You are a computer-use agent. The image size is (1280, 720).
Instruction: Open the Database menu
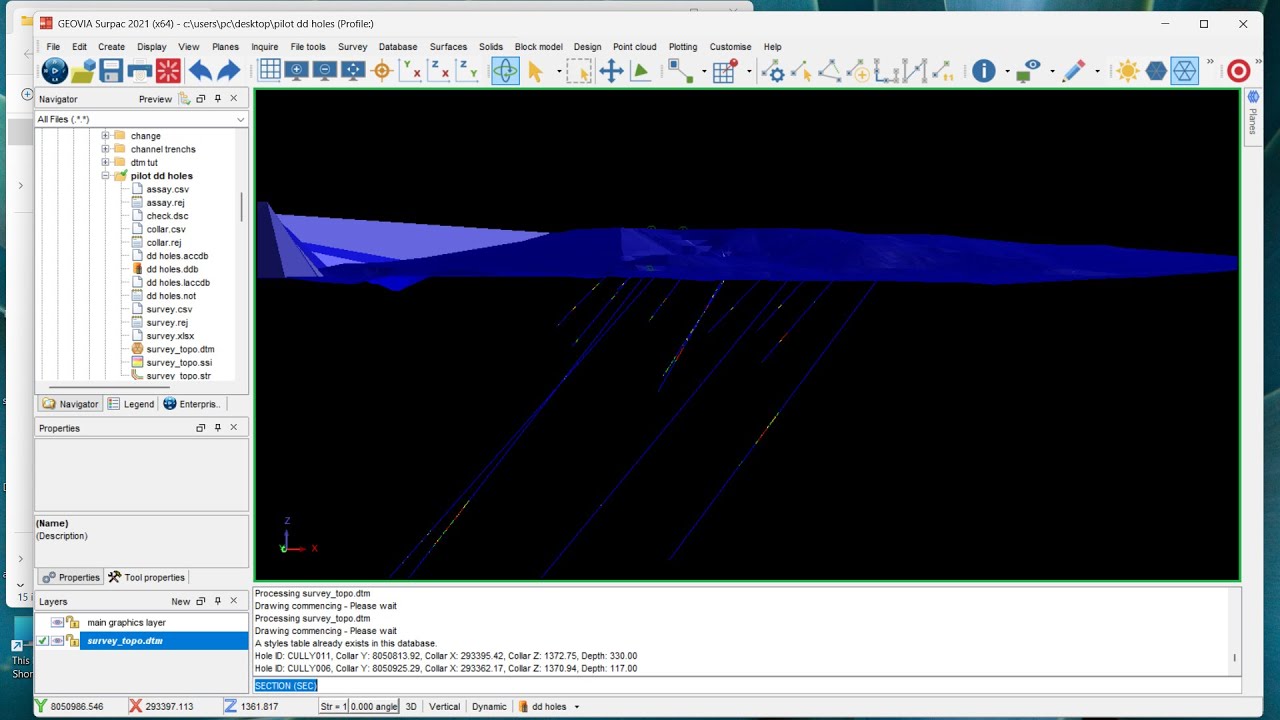(x=398, y=47)
